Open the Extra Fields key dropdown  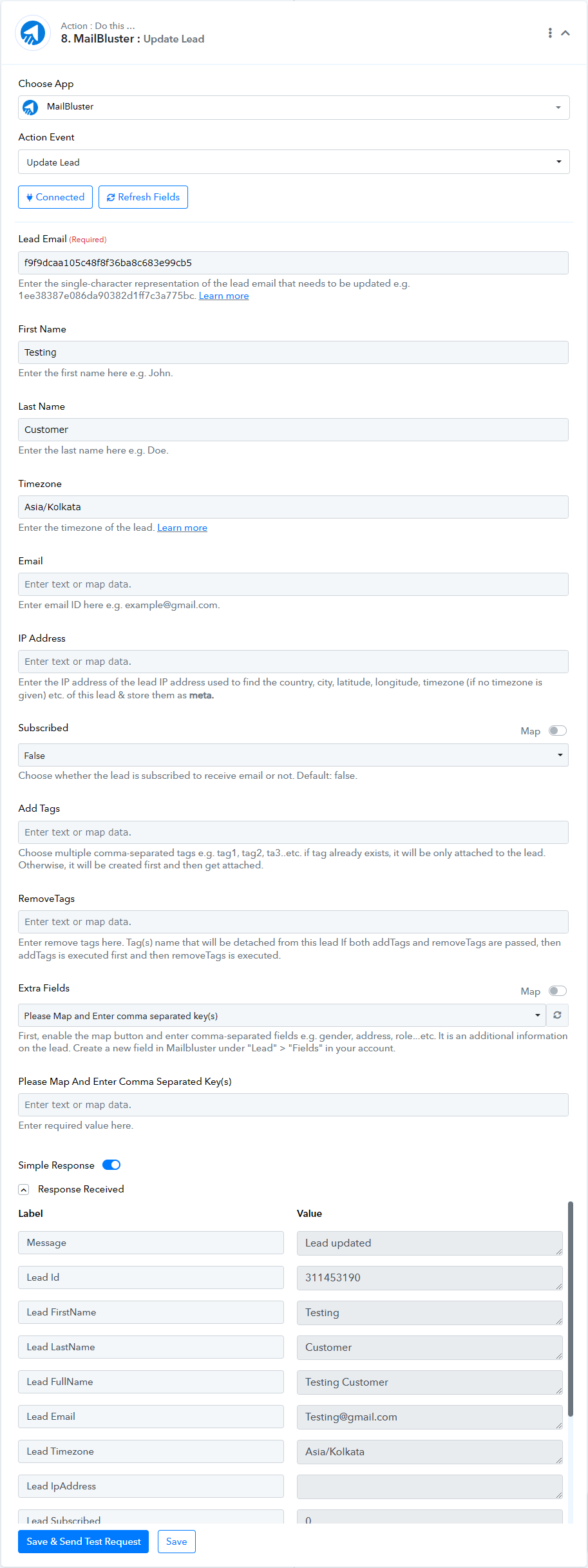pos(282,1015)
